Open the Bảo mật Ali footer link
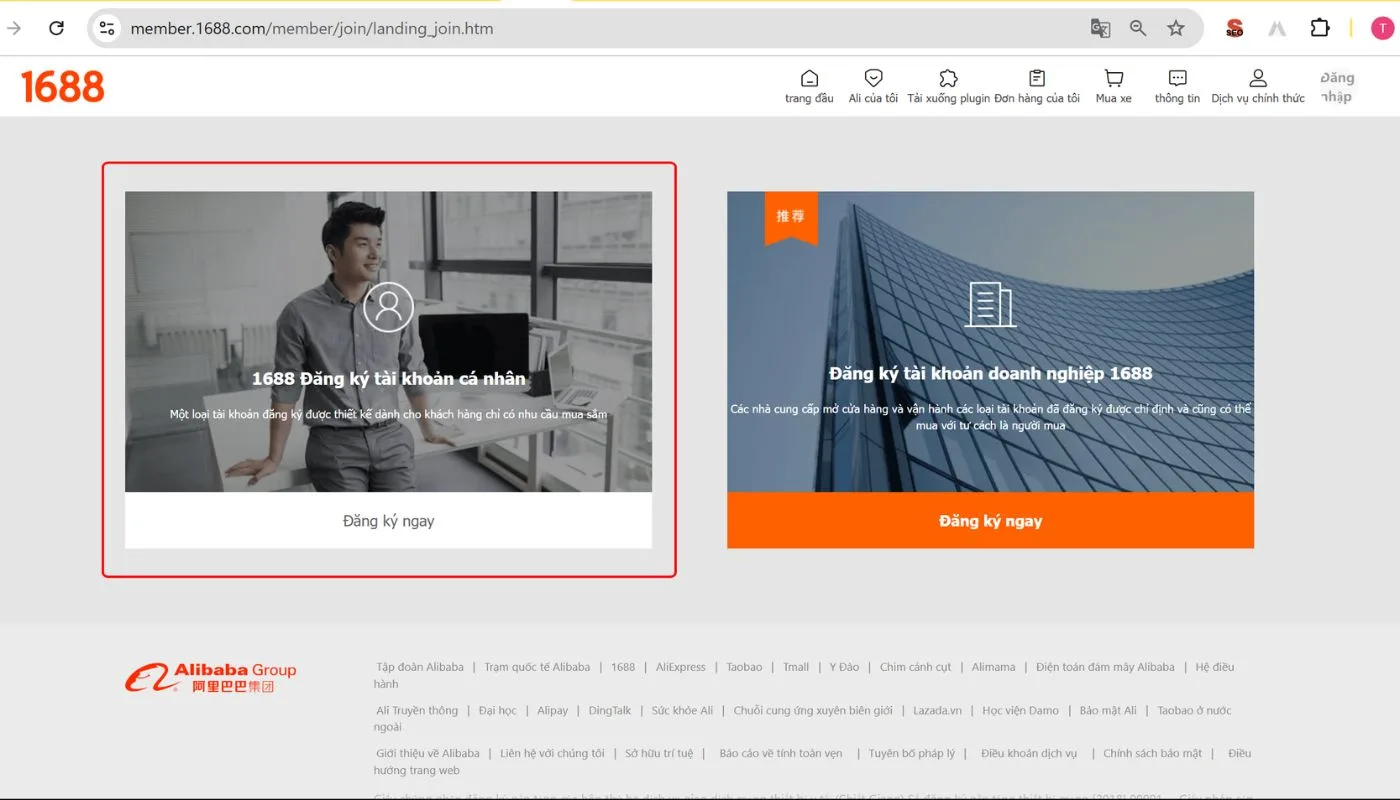This screenshot has width=1400, height=800. coord(1108,710)
